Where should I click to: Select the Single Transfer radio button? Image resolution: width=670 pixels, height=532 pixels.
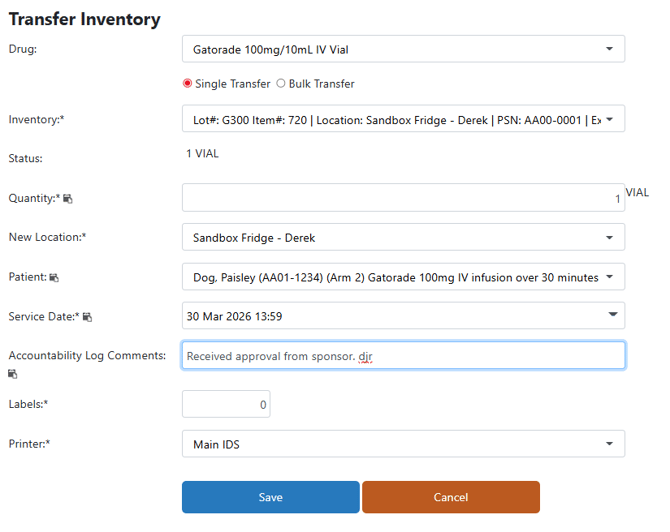[187, 83]
